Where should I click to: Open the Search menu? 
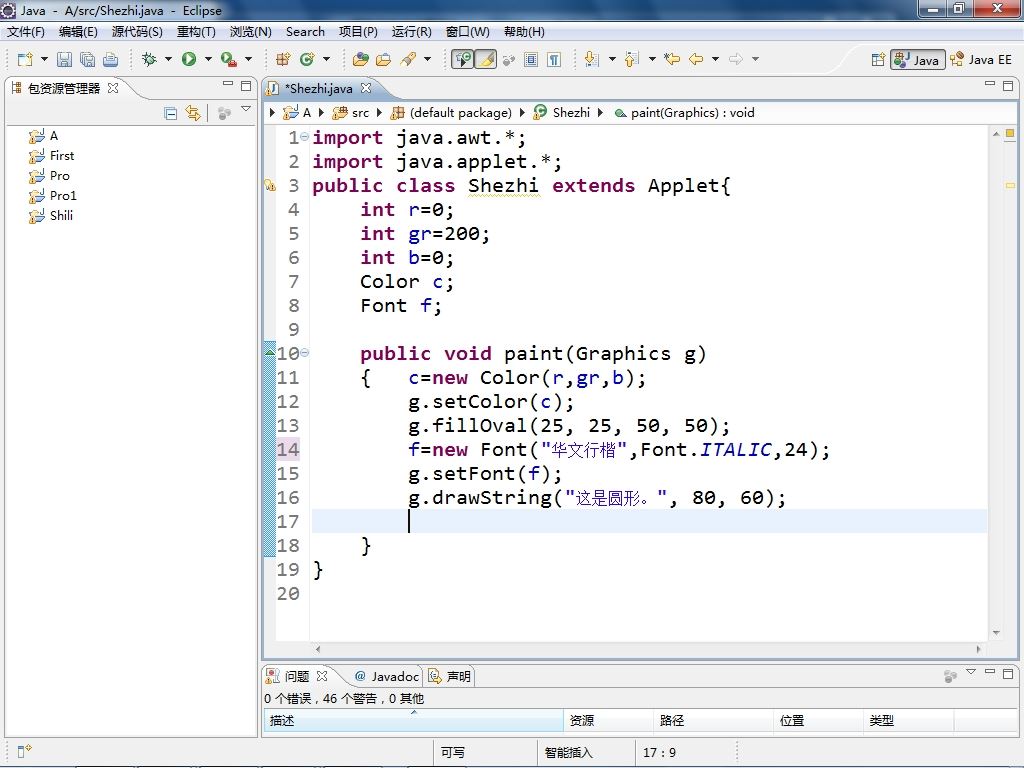click(305, 32)
